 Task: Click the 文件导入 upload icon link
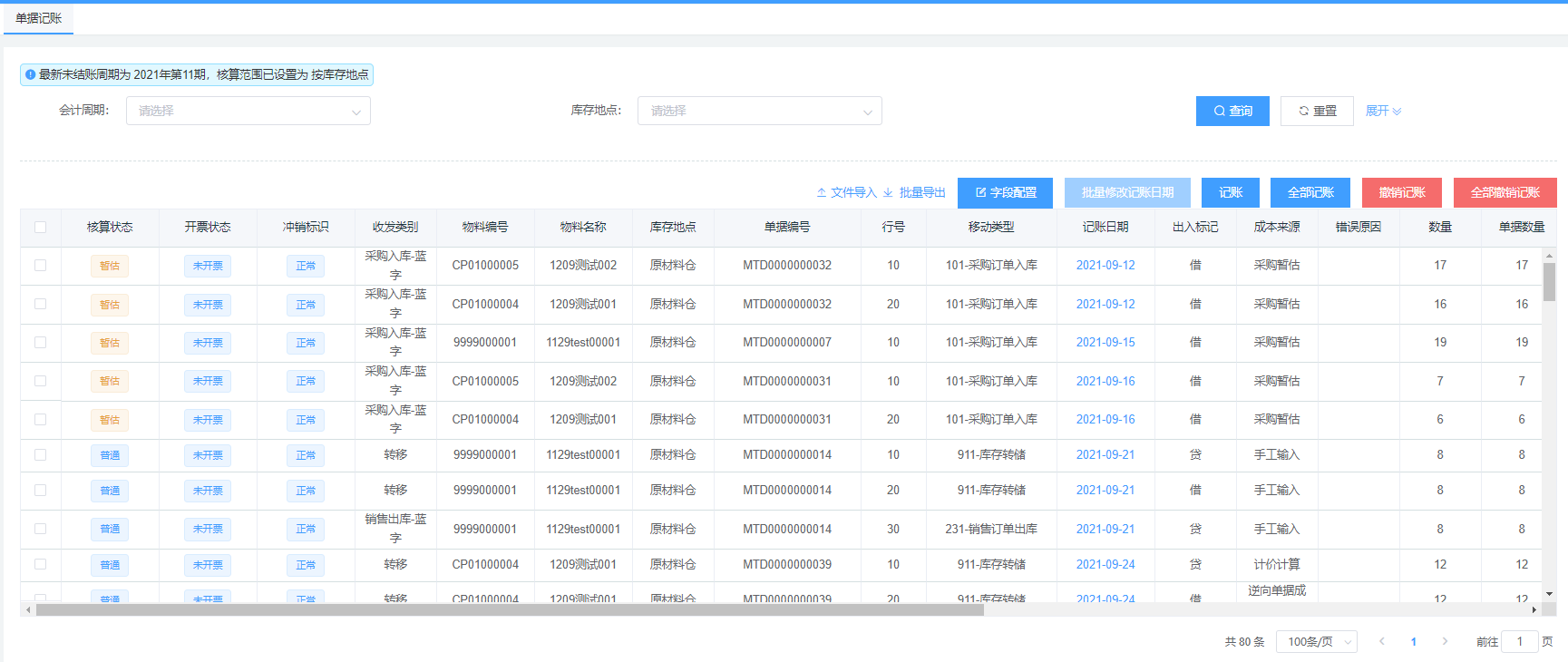846,192
